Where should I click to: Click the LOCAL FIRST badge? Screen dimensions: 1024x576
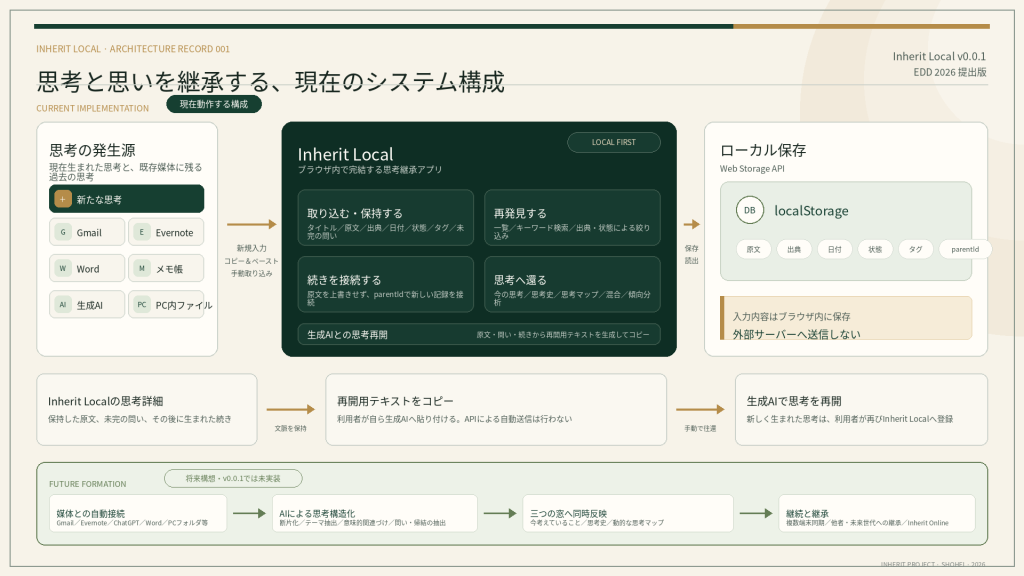click(x=614, y=142)
